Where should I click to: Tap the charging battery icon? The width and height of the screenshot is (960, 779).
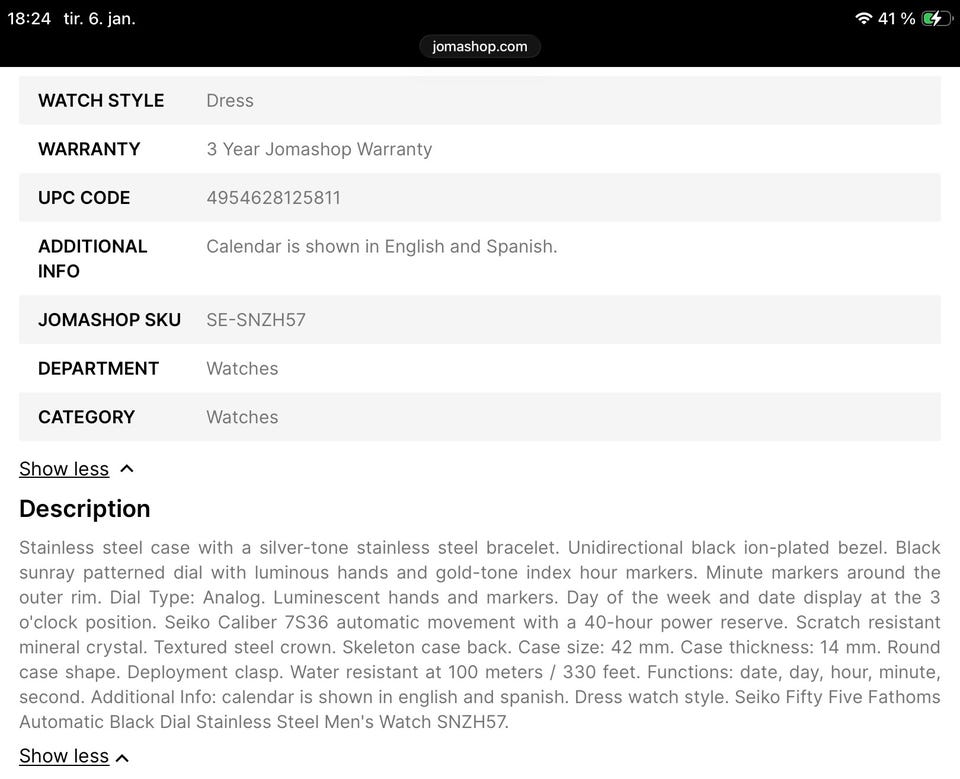coord(937,18)
